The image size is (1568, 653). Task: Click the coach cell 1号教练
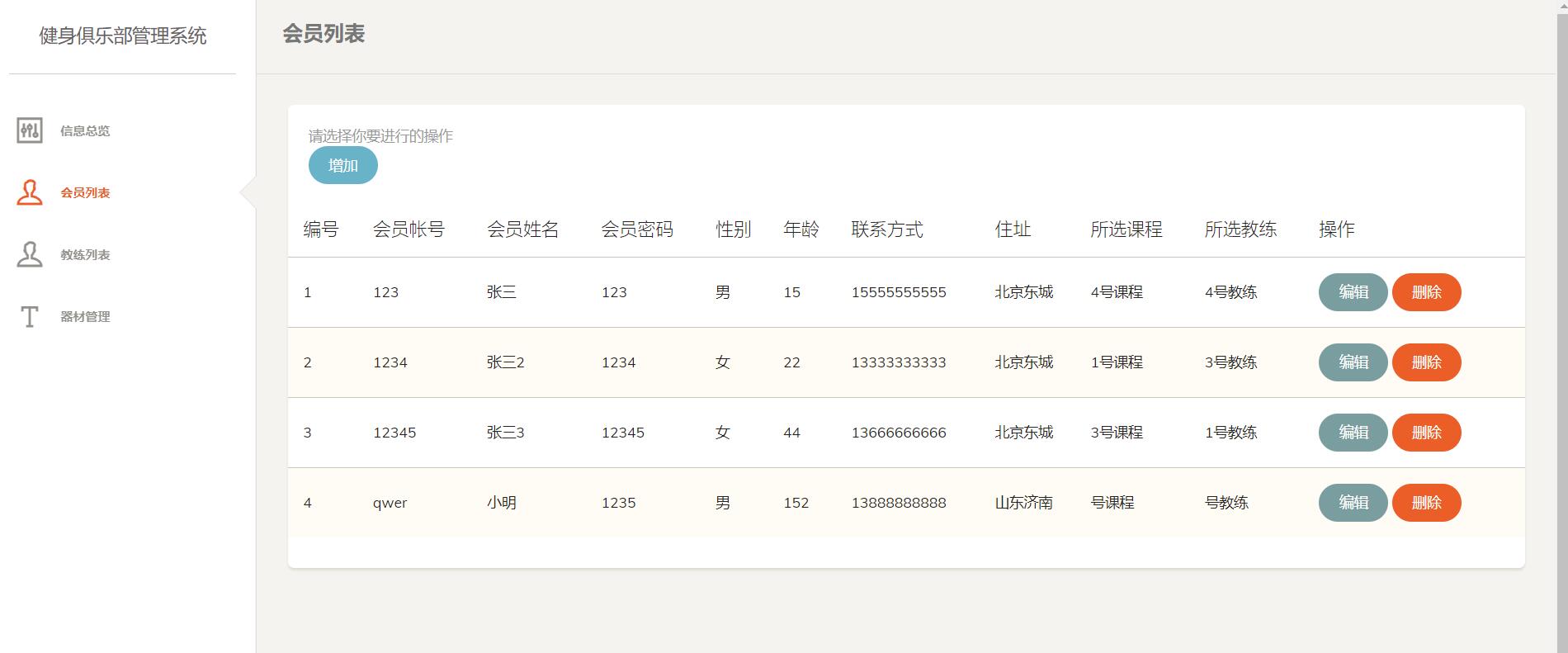[1230, 433]
